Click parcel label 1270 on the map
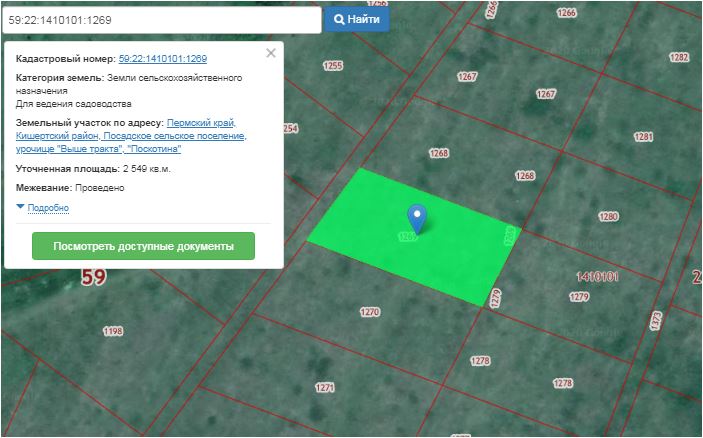This screenshot has height=438, width=703. pyautogui.click(x=370, y=312)
